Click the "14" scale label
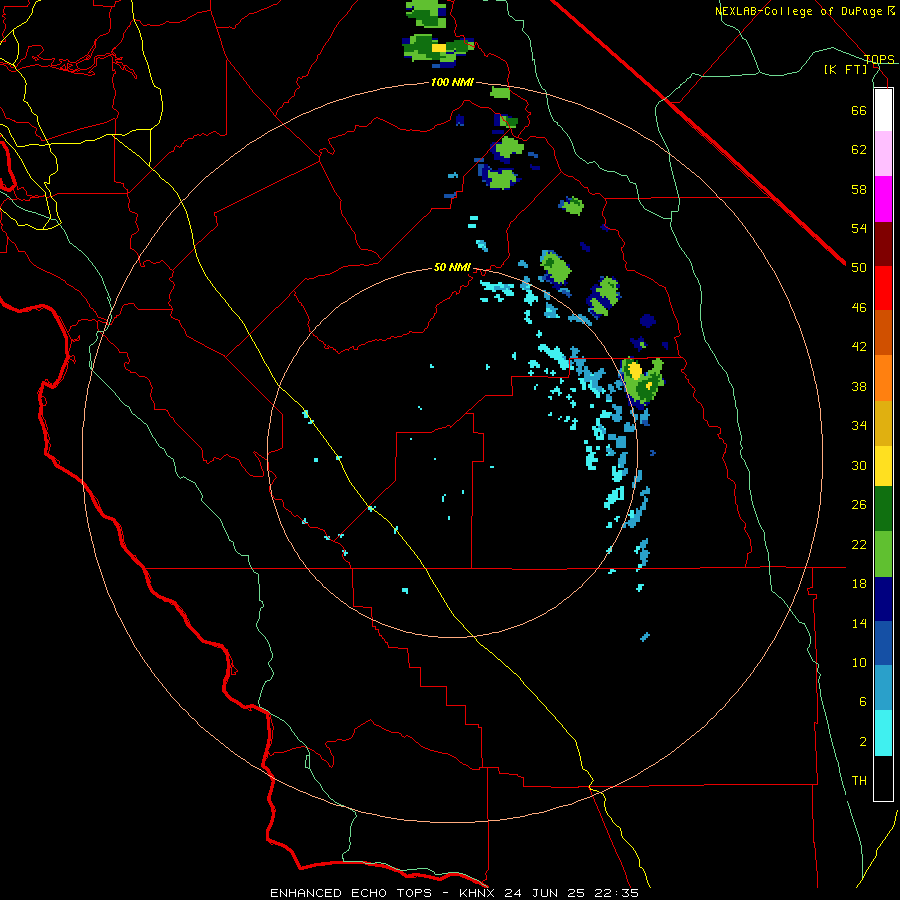The width and height of the screenshot is (900, 900). point(859,623)
